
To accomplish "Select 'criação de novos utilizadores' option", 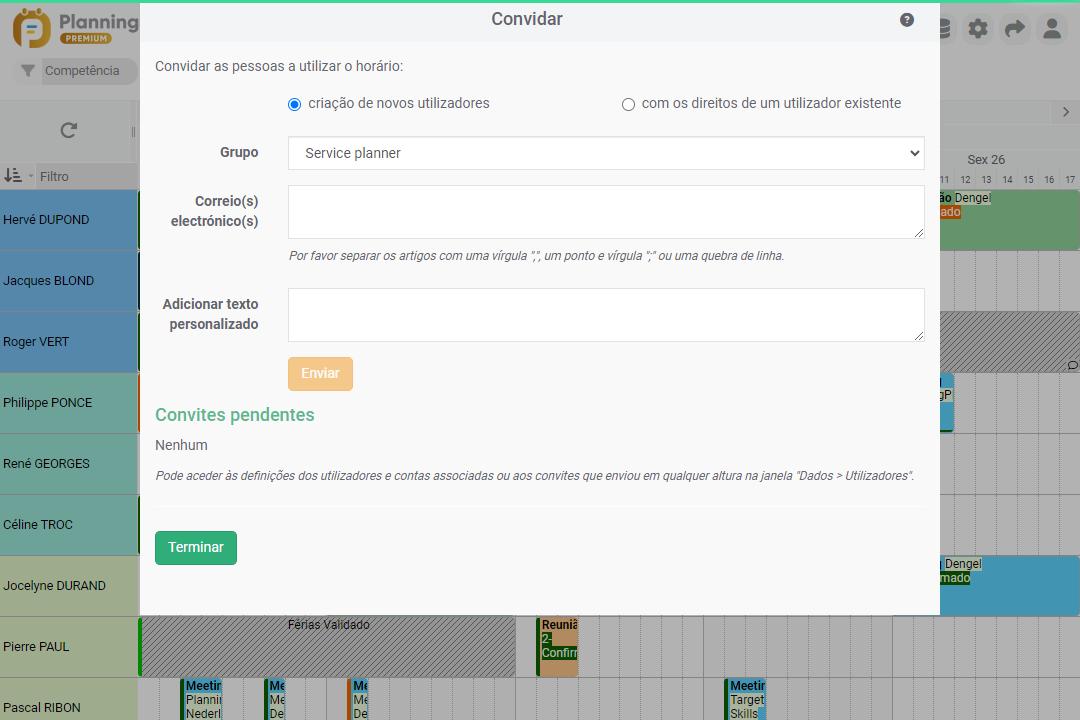I will point(294,104).
